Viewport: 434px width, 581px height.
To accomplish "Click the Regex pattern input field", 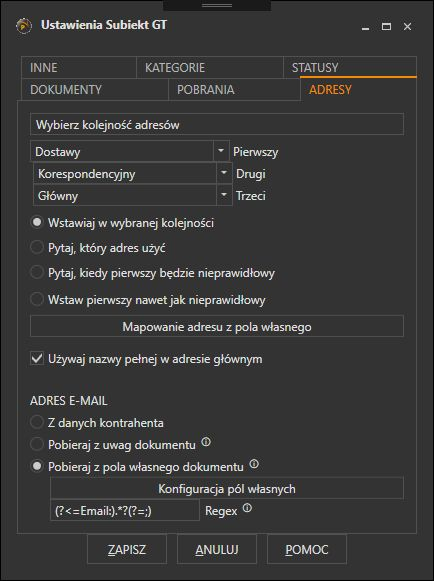I will tap(125, 510).
